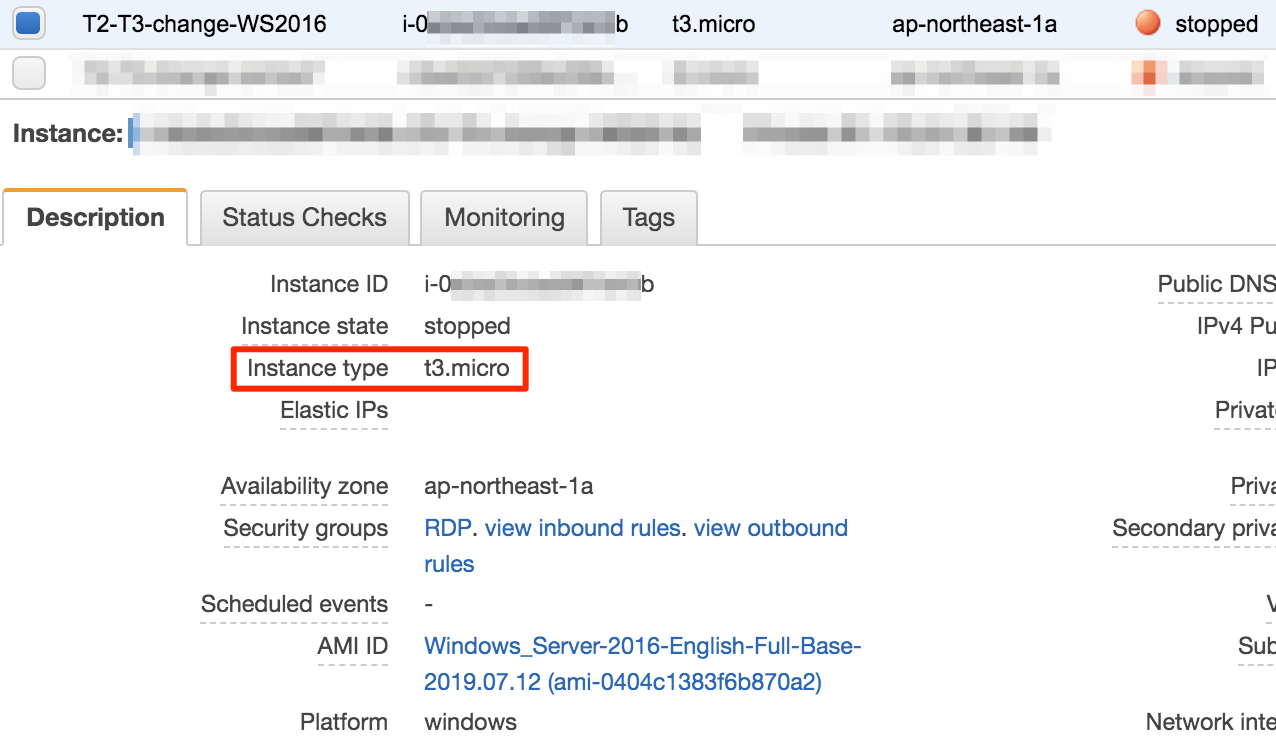Click ap-northeast-1a in the instance row
This screenshot has height=736, width=1276.
tap(974, 24)
